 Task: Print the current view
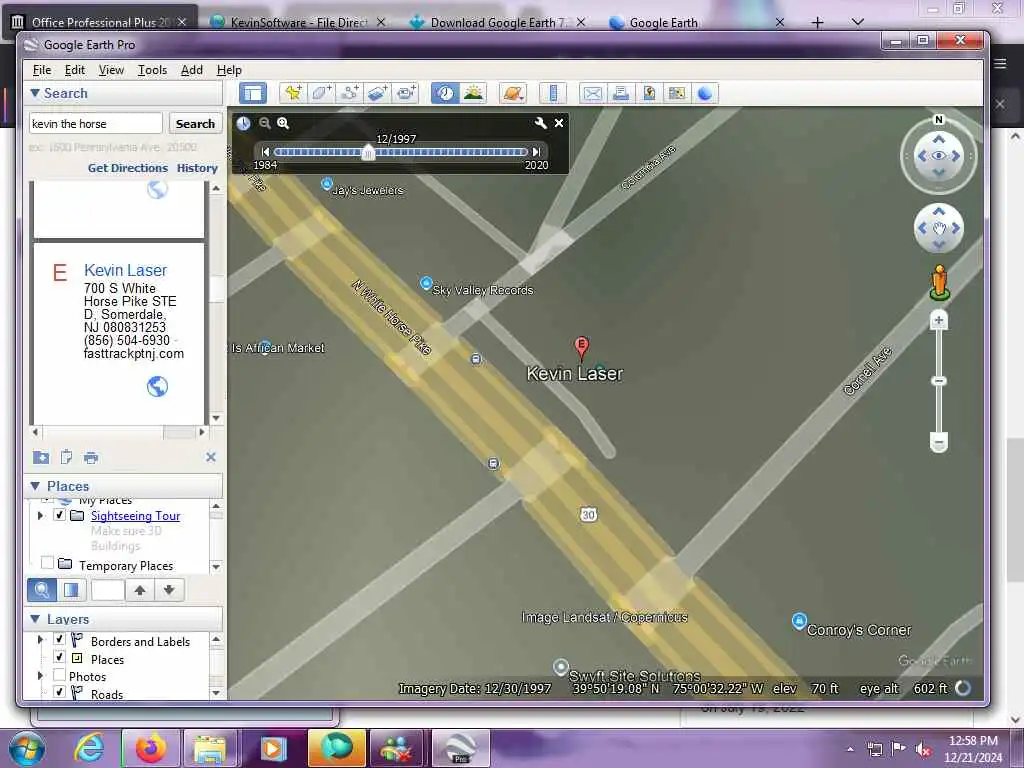(620, 93)
